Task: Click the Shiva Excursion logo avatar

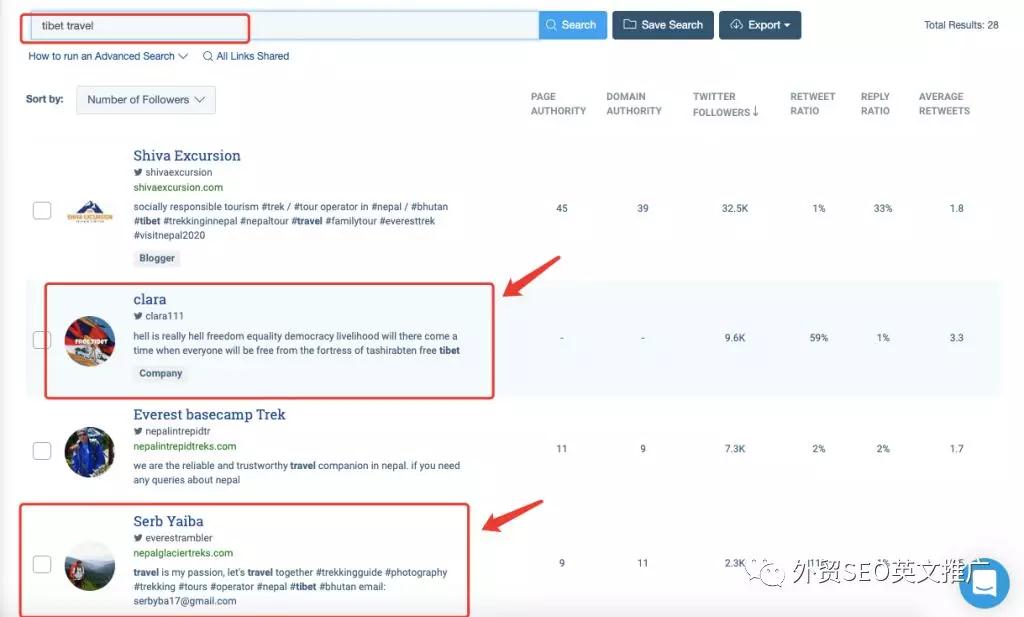Action: pyautogui.click(x=90, y=211)
